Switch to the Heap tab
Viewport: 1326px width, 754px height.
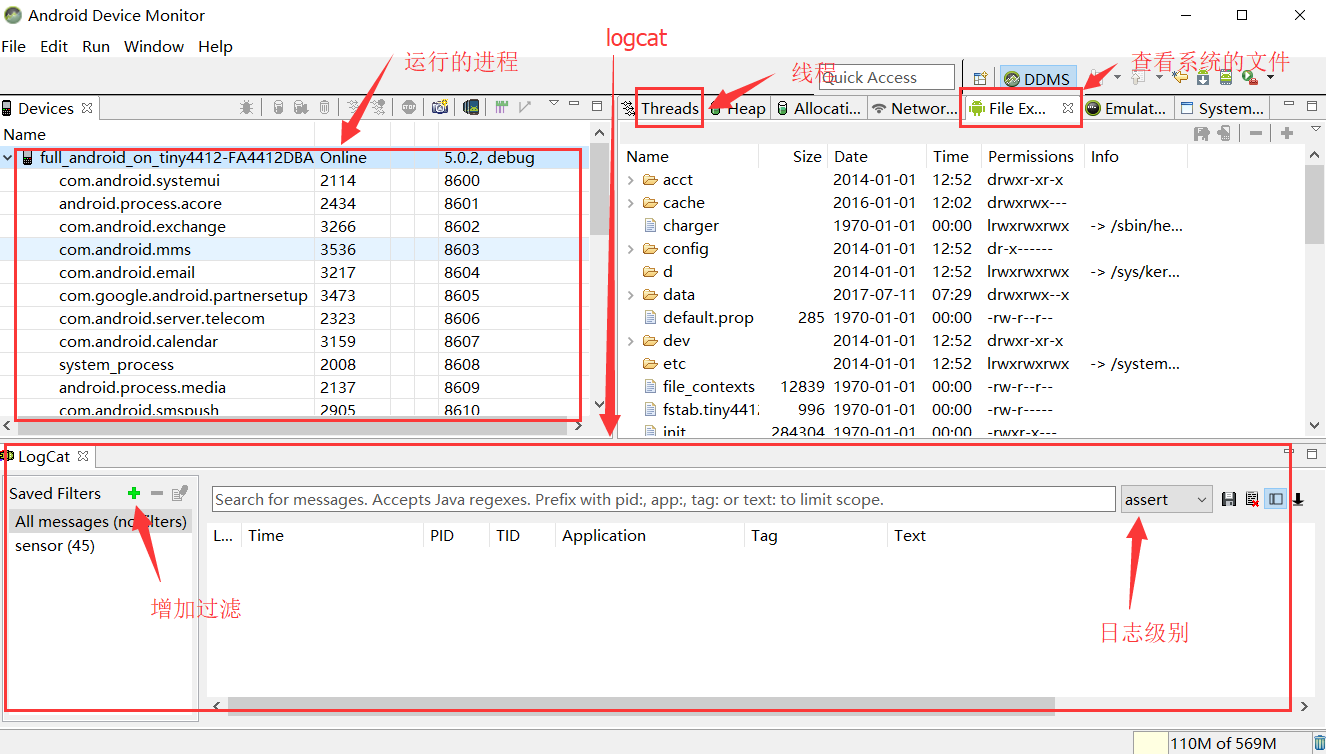click(738, 108)
